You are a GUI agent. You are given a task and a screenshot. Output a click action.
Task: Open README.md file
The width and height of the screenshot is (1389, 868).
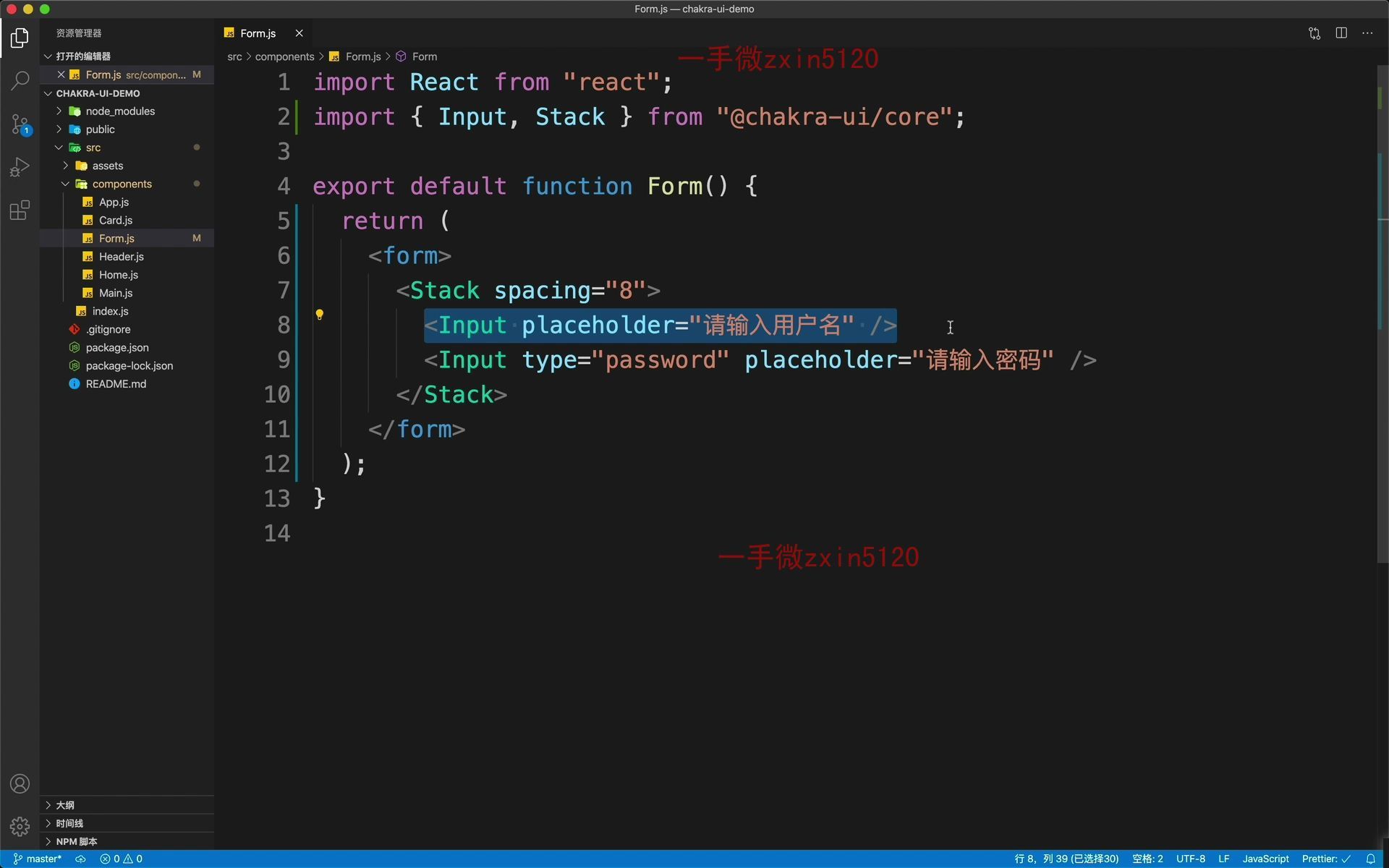click(127, 384)
